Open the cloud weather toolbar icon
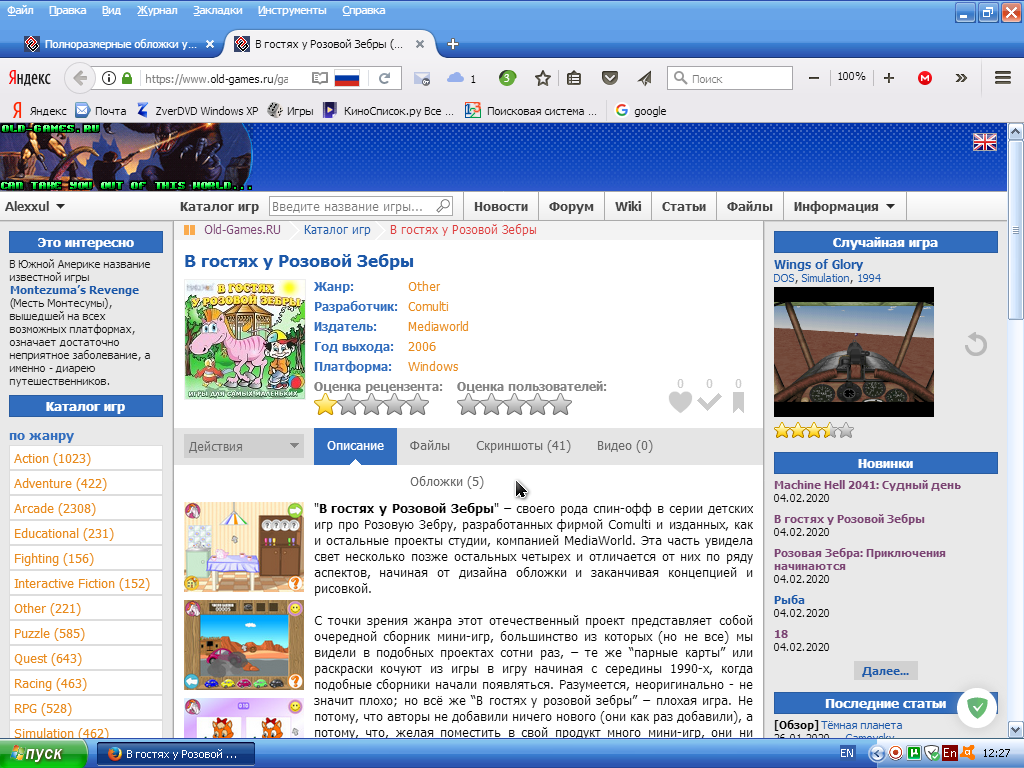This screenshot has height=768, width=1024. pos(455,78)
